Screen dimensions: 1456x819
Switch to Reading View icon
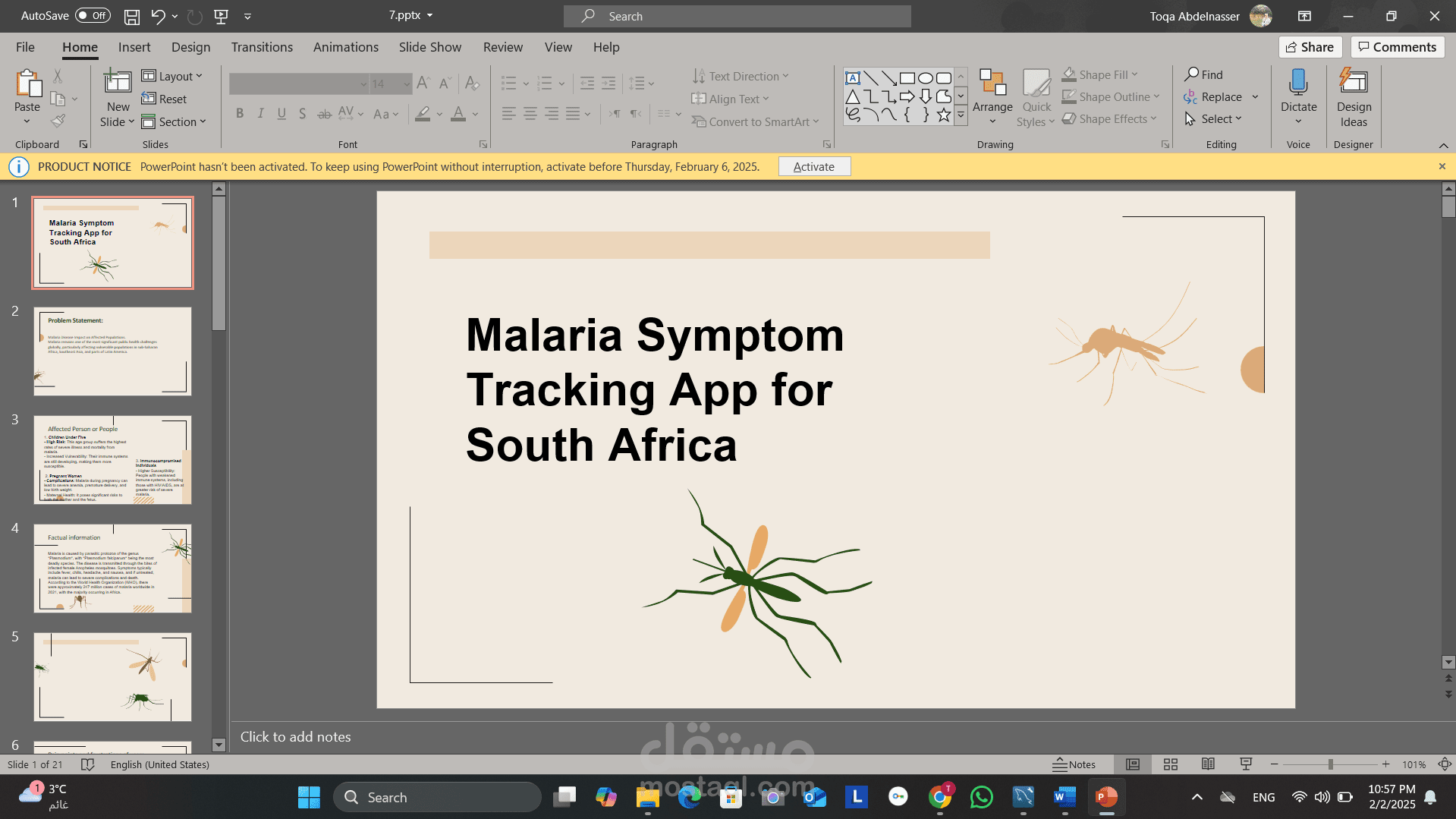(1208, 764)
